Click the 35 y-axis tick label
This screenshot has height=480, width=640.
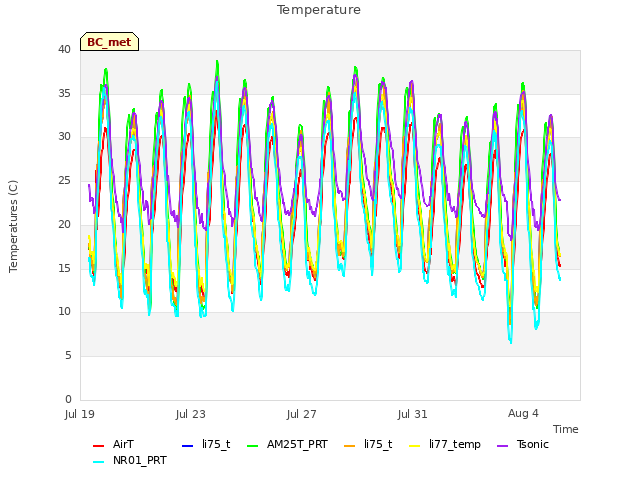pyautogui.click(x=64, y=93)
